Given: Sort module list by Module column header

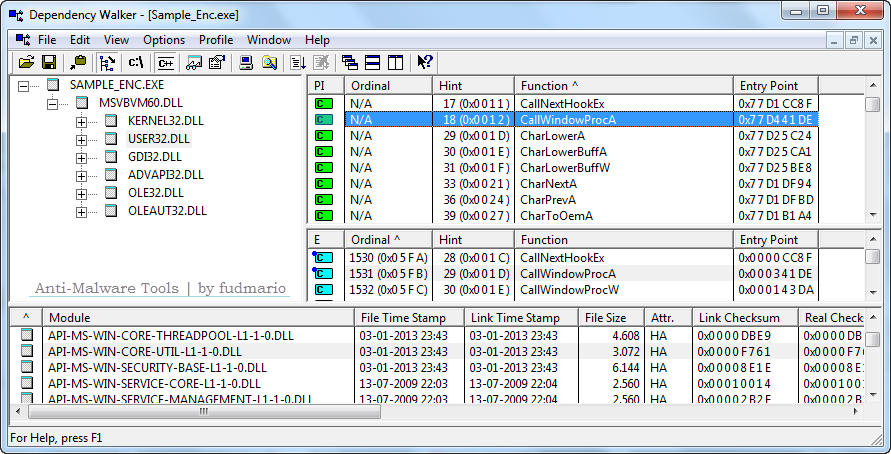Looking at the screenshot, I should coord(198,318).
